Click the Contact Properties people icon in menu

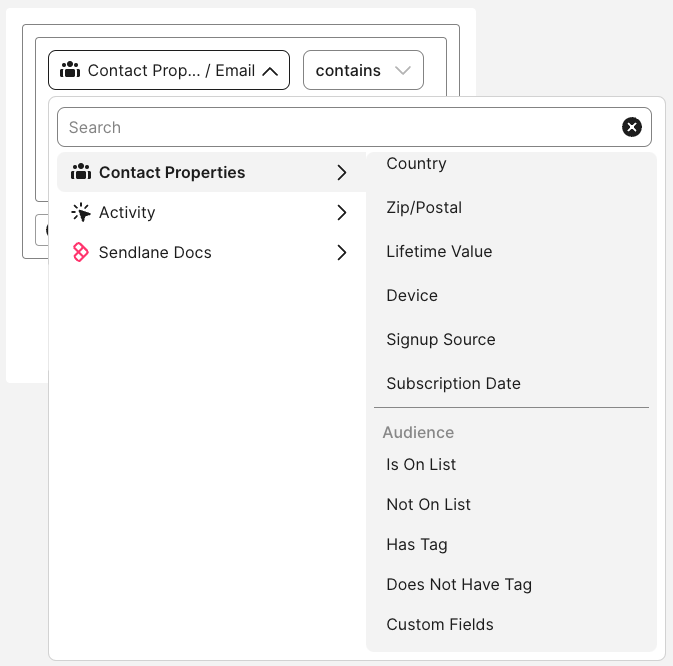[81, 172]
